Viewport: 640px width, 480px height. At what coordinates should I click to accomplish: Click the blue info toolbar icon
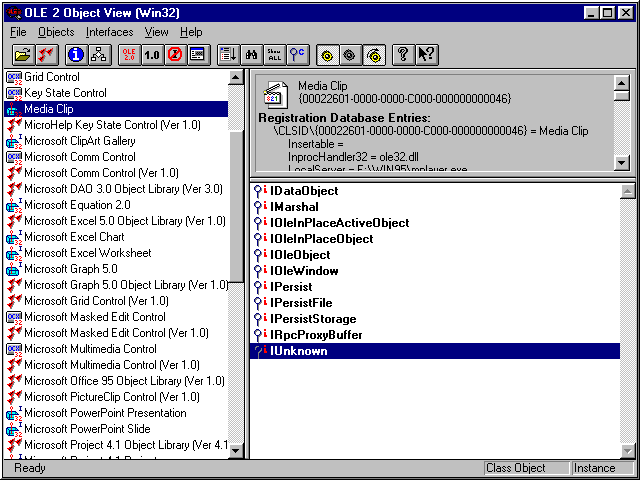tap(76, 54)
